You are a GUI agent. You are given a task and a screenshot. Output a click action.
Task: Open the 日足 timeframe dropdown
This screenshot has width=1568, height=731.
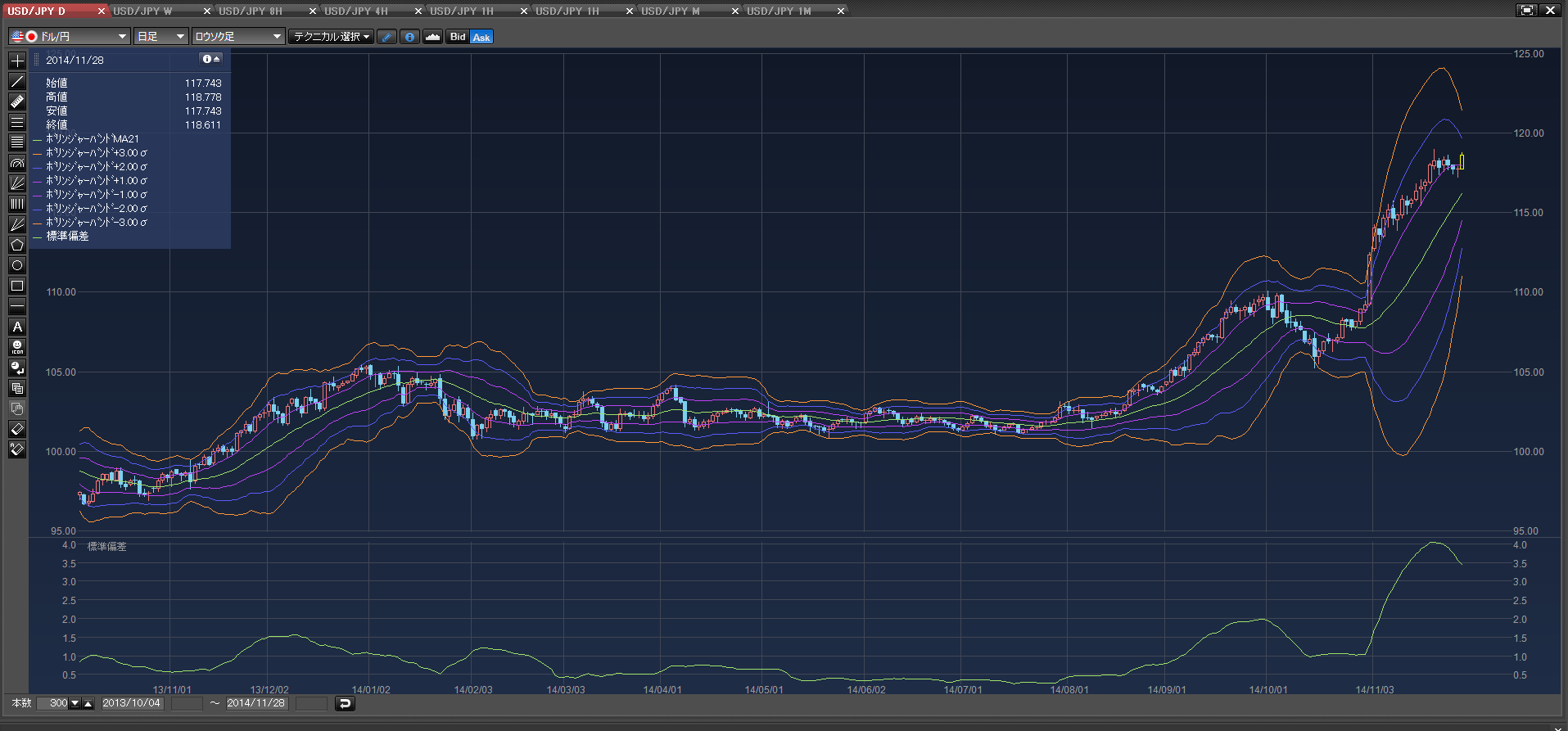(160, 37)
